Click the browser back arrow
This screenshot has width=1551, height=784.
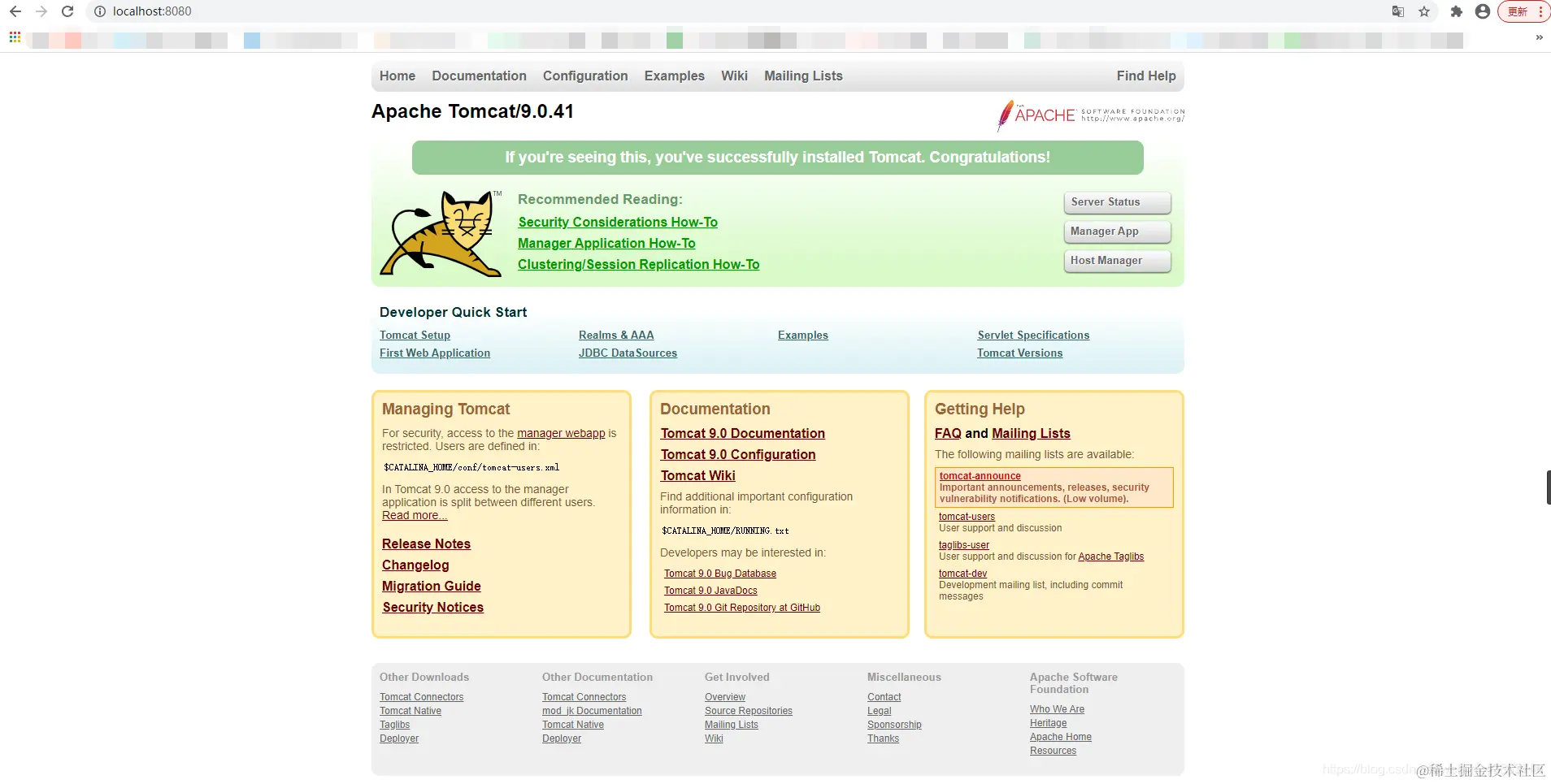15,11
